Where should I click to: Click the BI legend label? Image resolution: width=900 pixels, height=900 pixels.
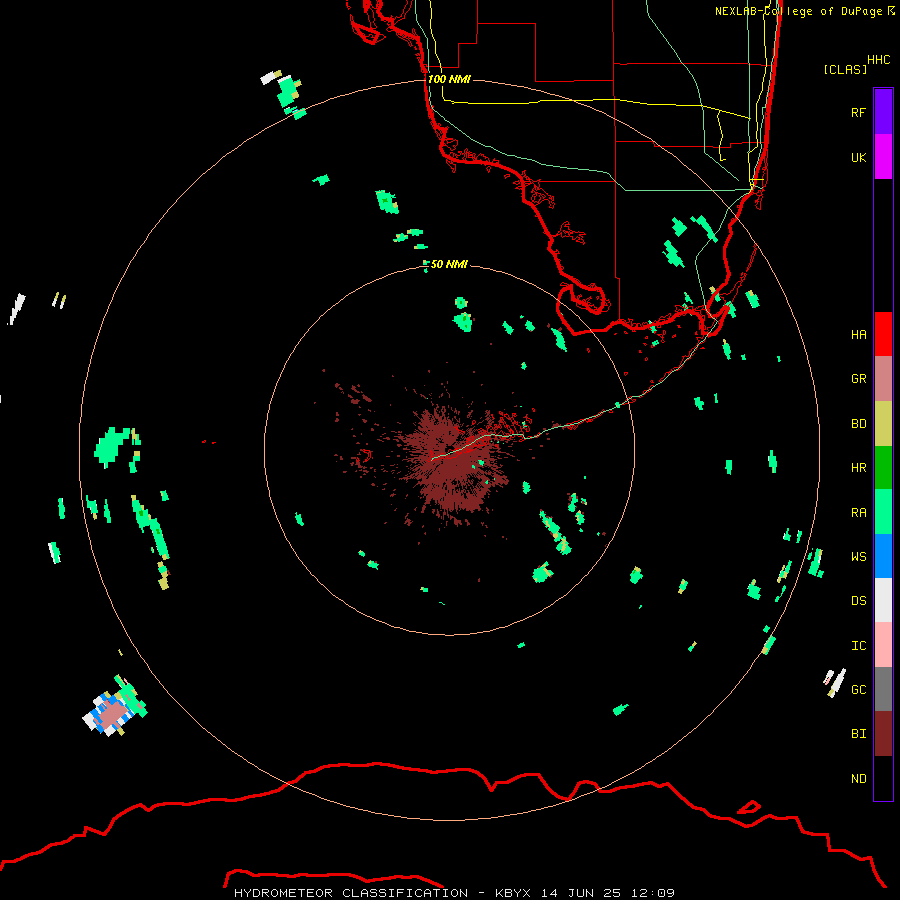coord(858,734)
